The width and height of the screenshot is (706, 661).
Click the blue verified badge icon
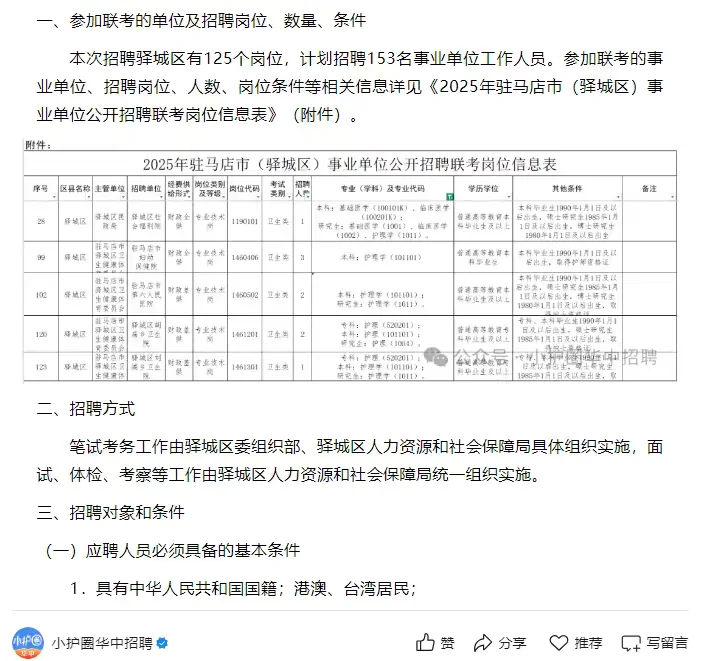point(162,643)
